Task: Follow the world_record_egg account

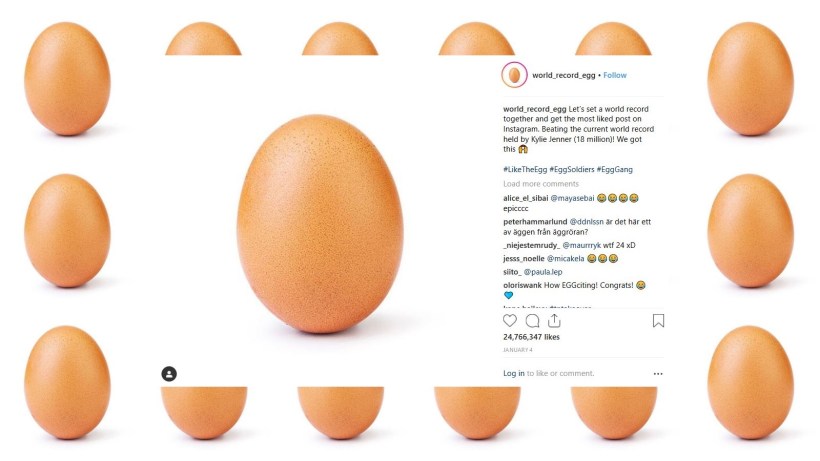Action: [x=615, y=75]
